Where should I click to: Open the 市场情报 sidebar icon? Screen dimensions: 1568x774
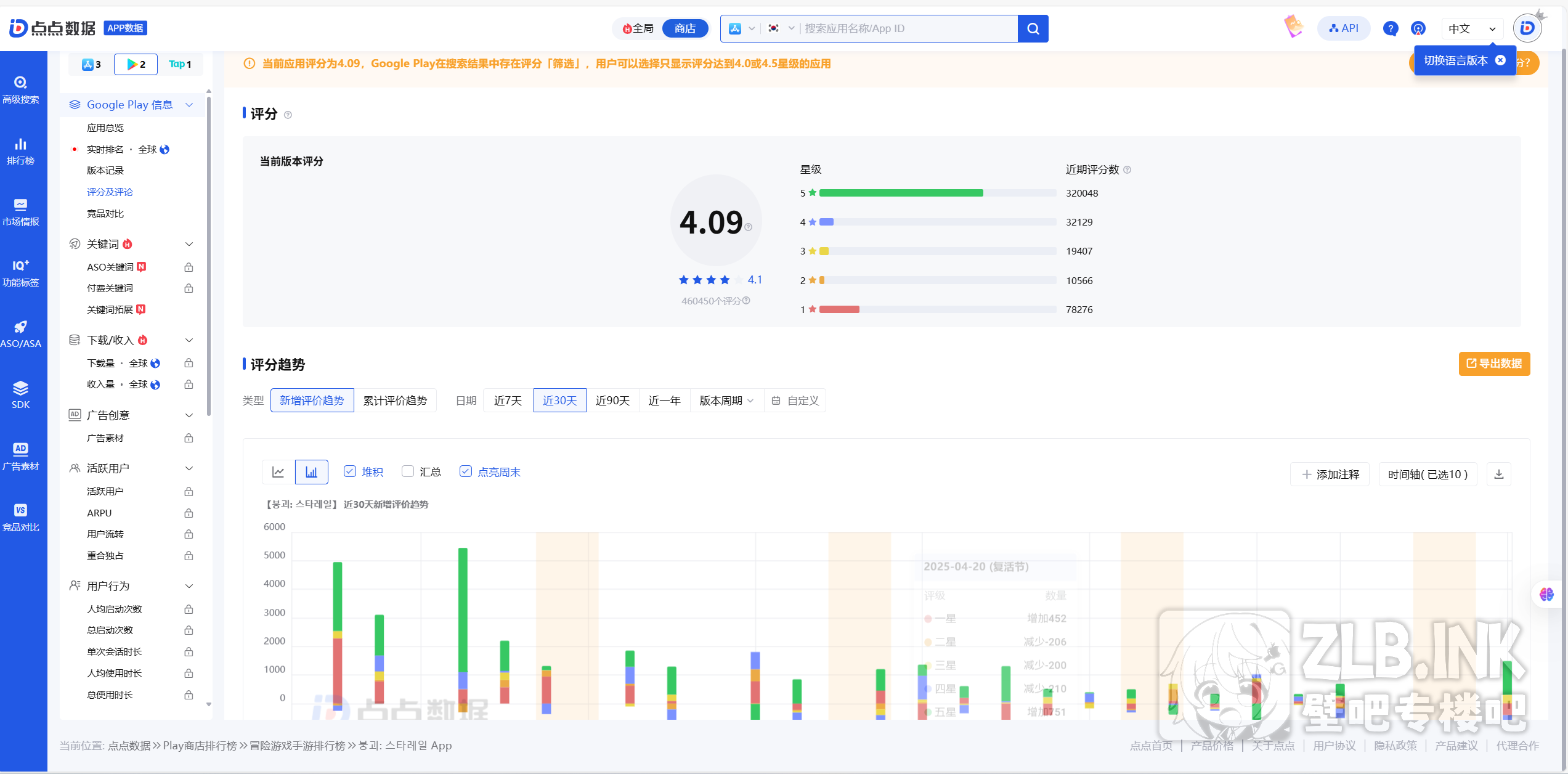point(20,212)
